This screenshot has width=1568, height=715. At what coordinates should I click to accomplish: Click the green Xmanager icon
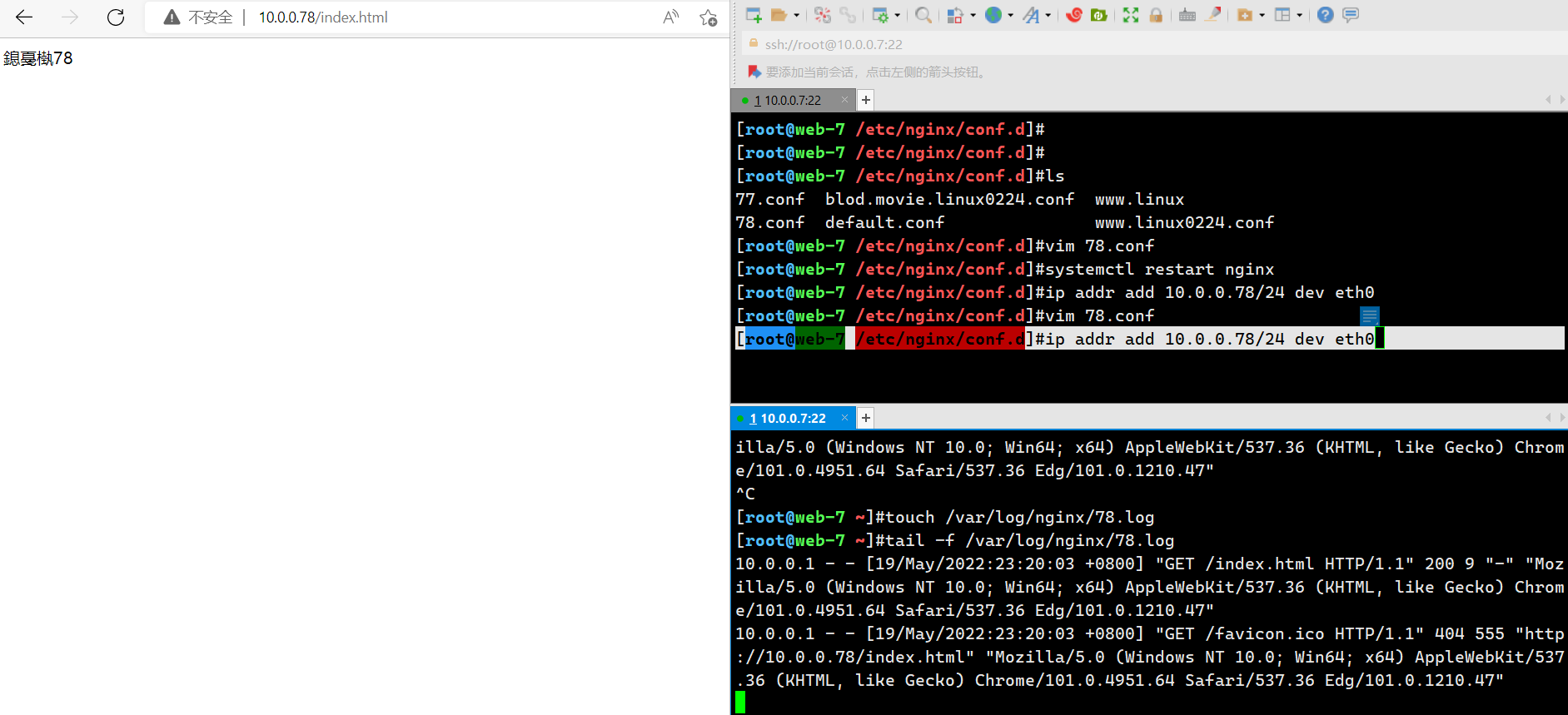(1099, 15)
